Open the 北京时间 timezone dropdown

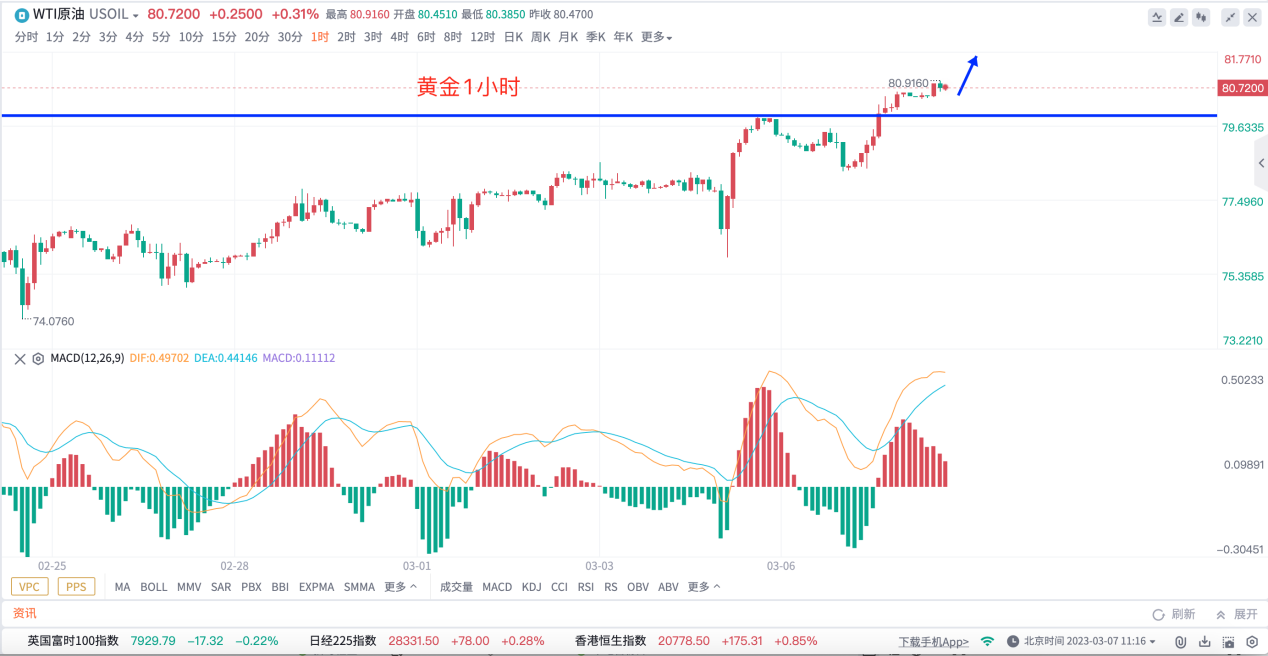(x=1082, y=641)
